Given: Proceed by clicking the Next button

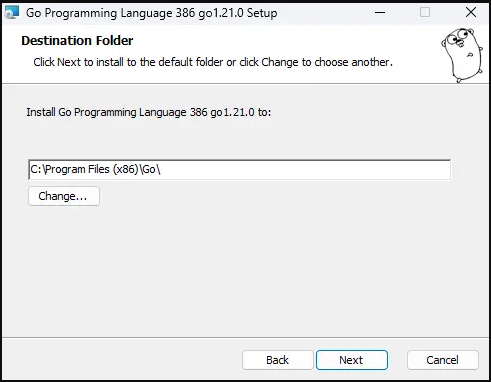Looking at the screenshot, I should click(x=352, y=360).
